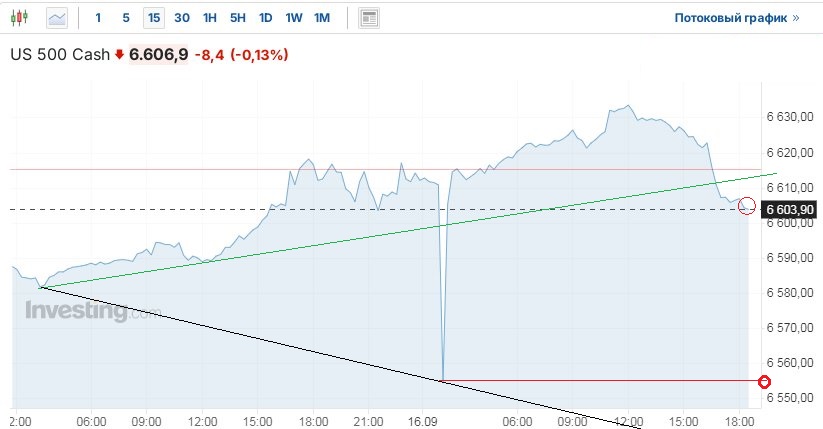Click the Investing.com watermark logo

tap(92, 311)
